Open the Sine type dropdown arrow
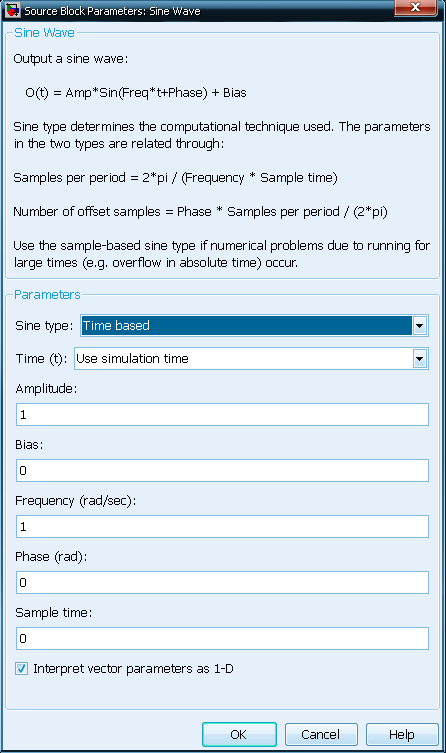This screenshot has width=446, height=753. 420,326
